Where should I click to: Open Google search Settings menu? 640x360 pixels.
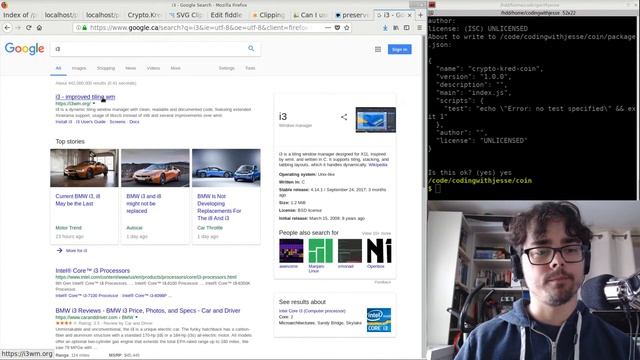tap(227, 68)
